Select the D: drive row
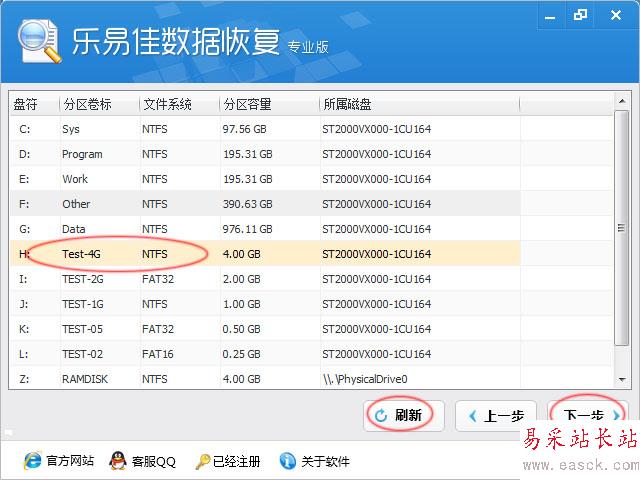The width and height of the screenshot is (640, 480). click(265, 154)
